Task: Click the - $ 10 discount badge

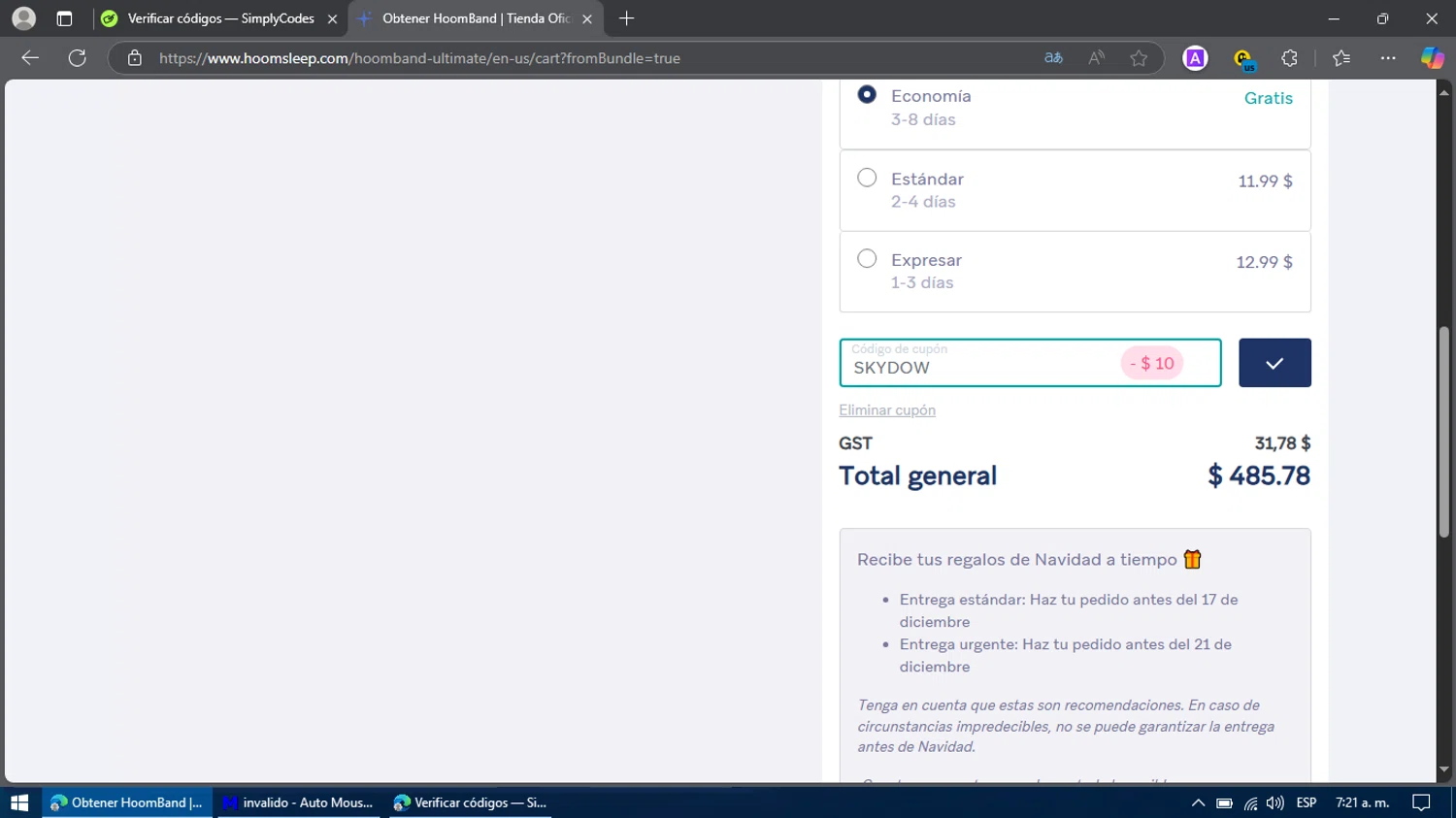Action: 1152,363
